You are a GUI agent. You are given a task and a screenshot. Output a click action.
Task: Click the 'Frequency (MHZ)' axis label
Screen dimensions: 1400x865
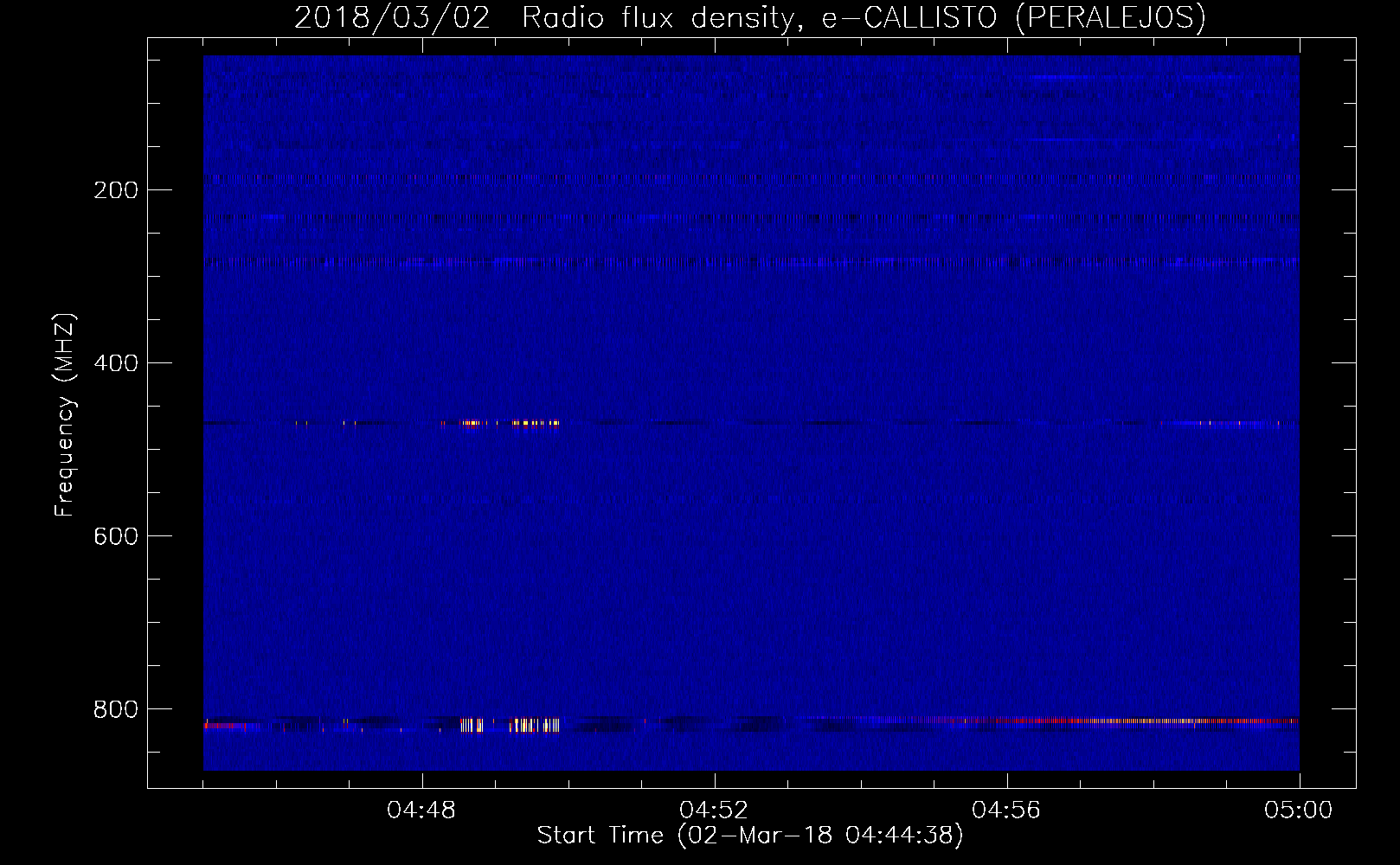click(x=65, y=415)
